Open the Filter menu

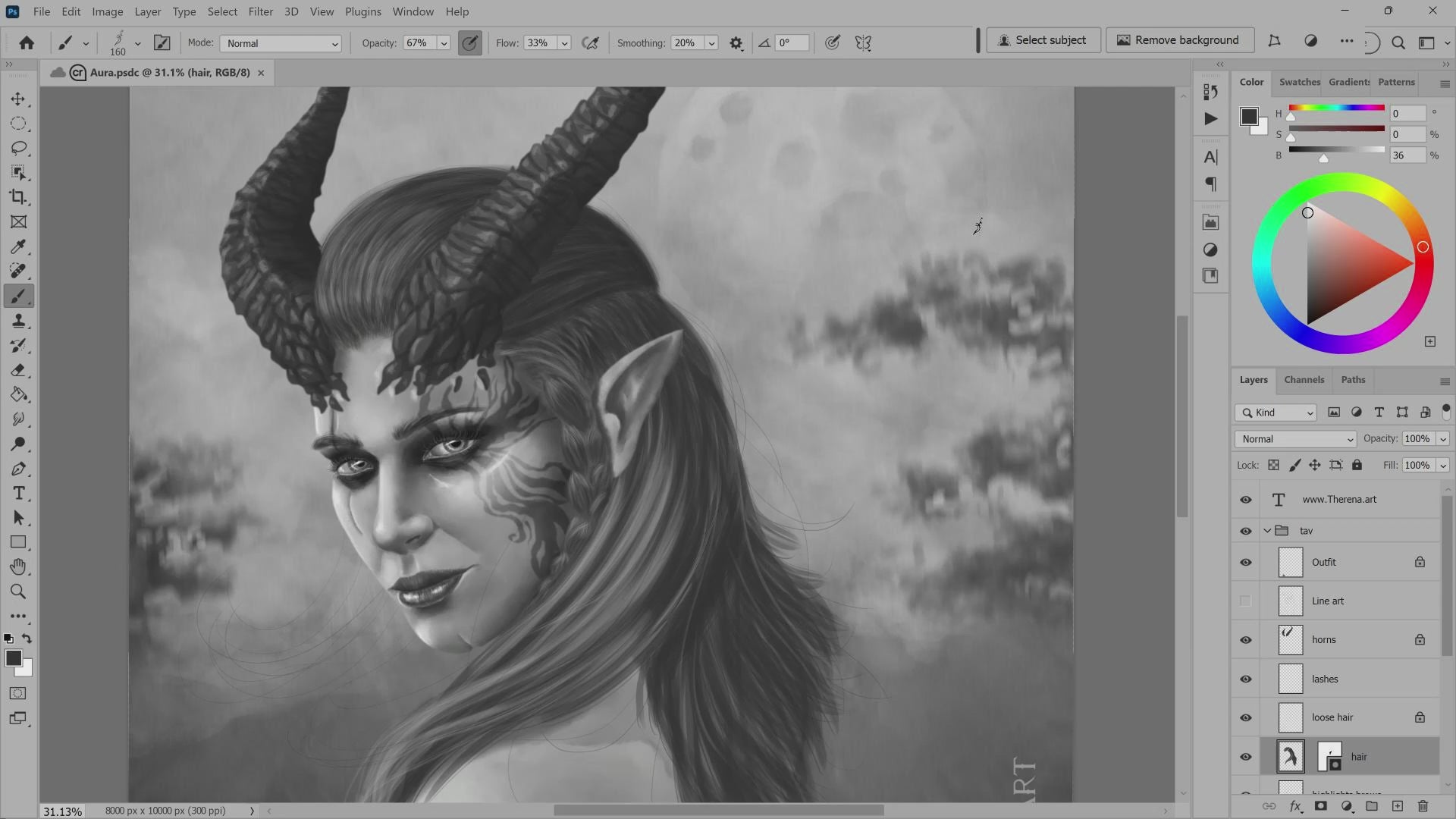(x=260, y=11)
